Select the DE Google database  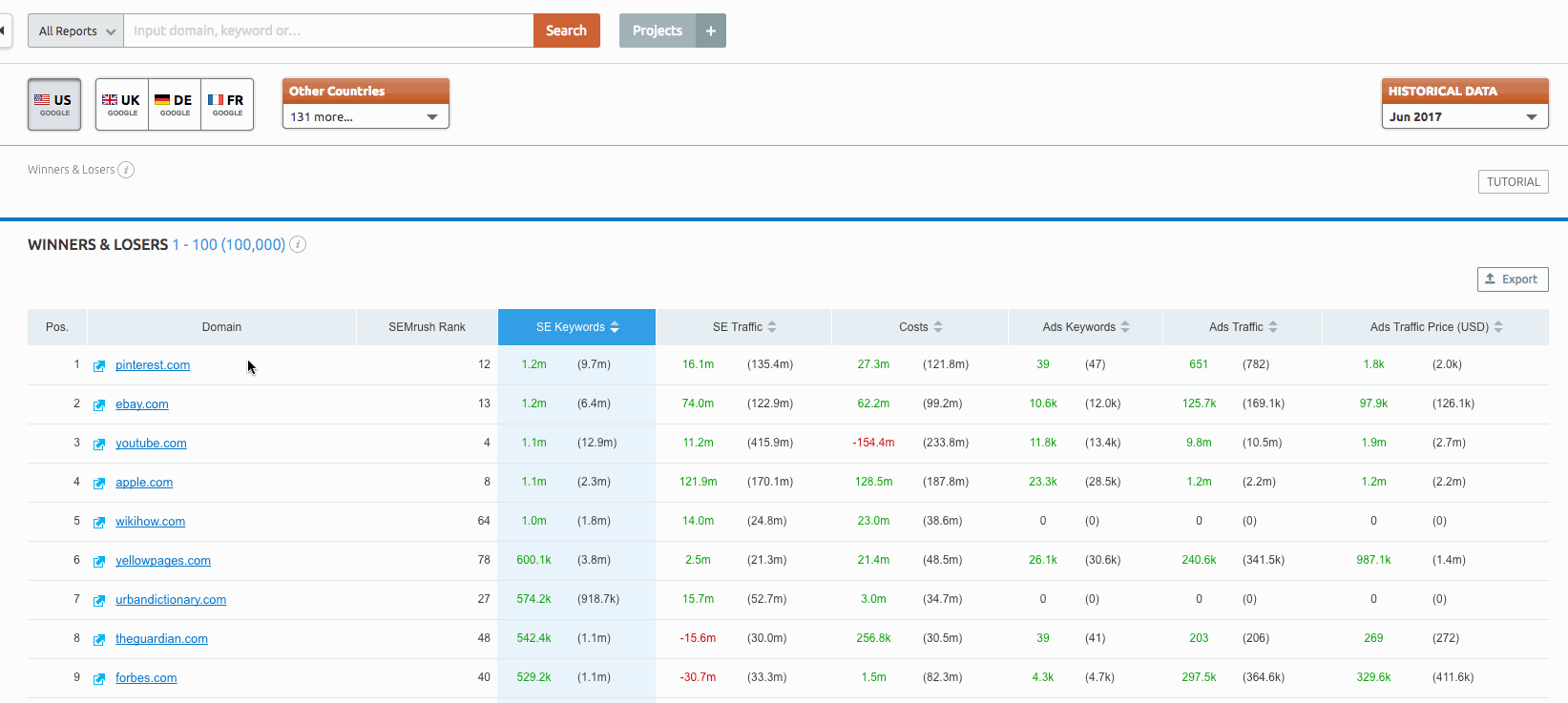tap(175, 104)
